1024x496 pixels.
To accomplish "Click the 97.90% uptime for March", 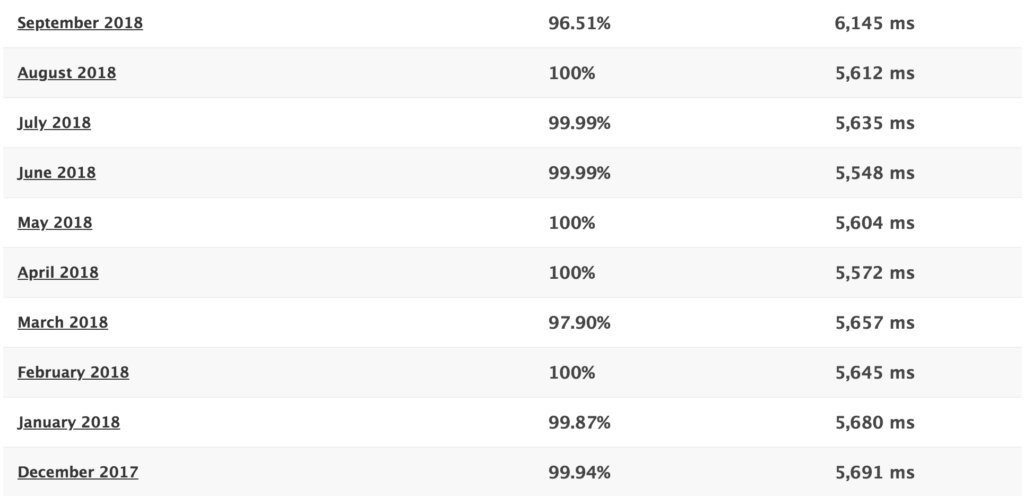I will coord(579,322).
